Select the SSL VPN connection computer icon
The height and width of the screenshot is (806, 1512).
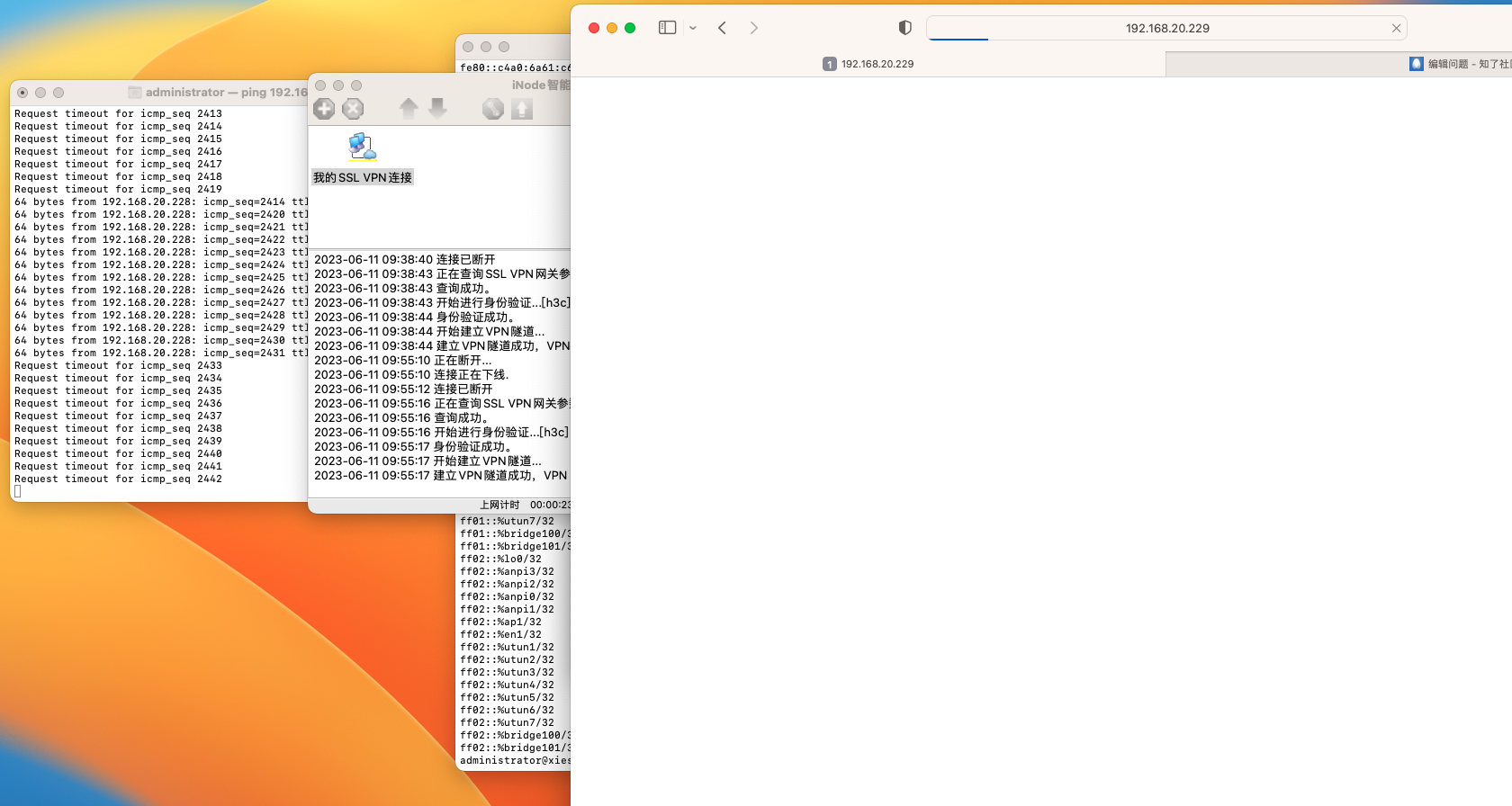point(362,147)
